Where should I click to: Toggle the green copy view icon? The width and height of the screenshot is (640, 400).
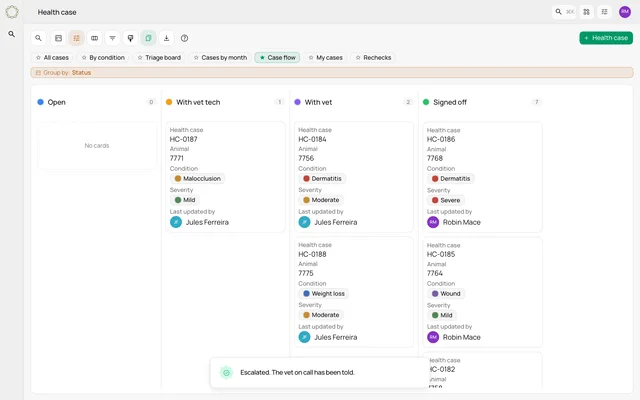coord(148,38)
